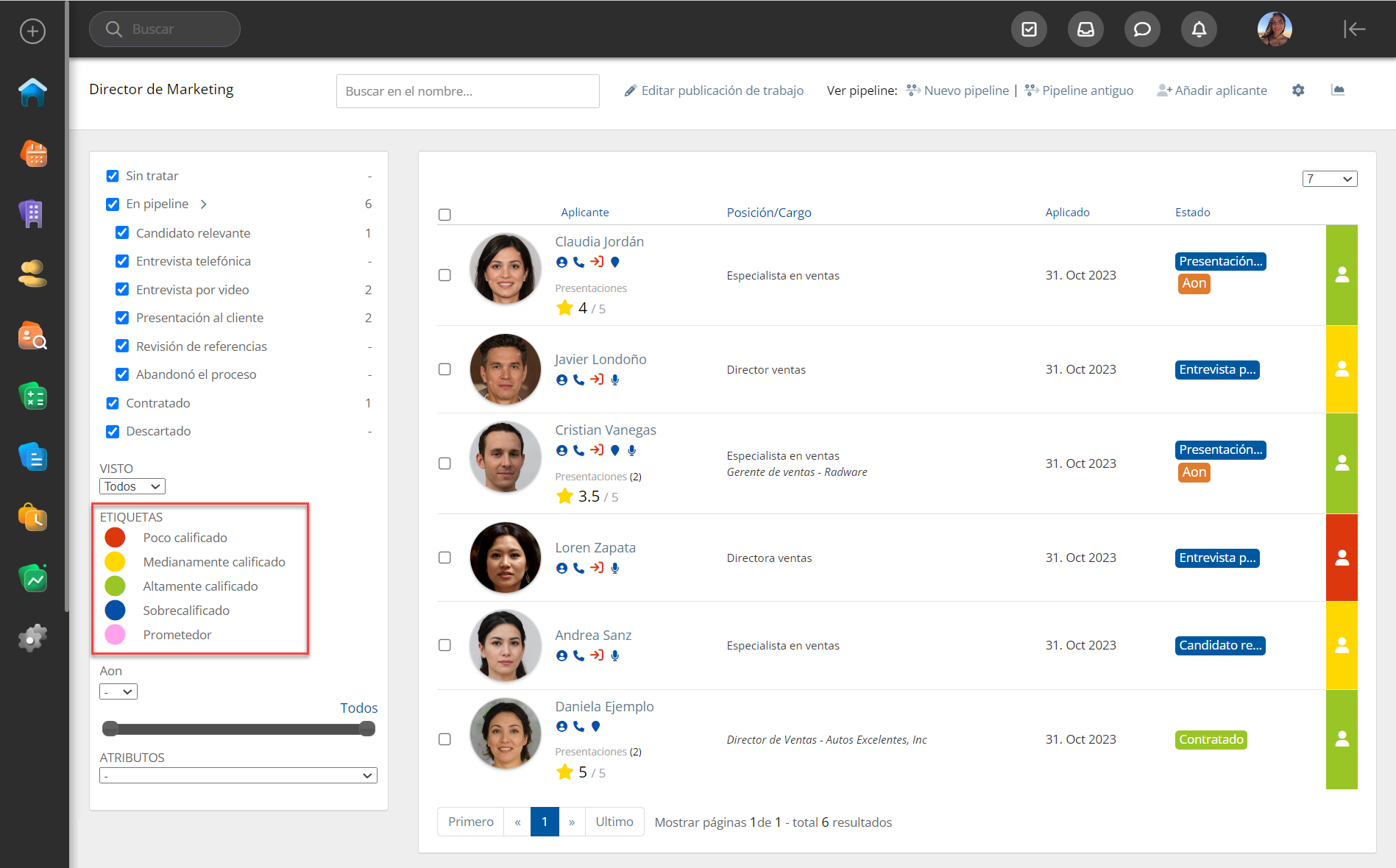1396x868 pixels.
Task: Open the chart statistics icon in header
Action: tap(1338, 90)
